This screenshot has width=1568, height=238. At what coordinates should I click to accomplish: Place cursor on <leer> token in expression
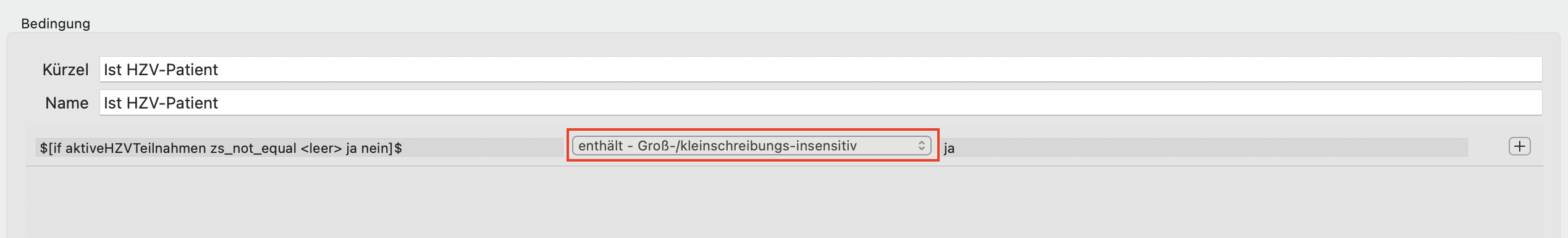tap(321, 148)
